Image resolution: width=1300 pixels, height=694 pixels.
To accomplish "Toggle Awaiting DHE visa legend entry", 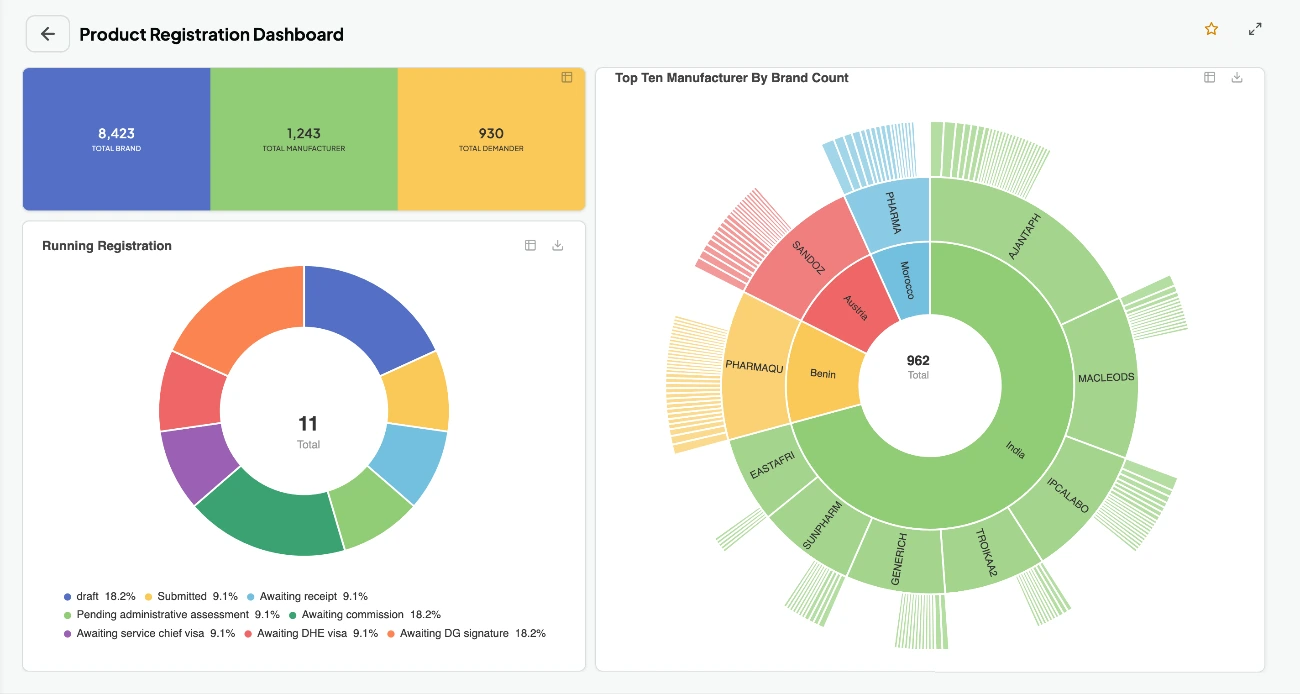I will click(311, 633).
